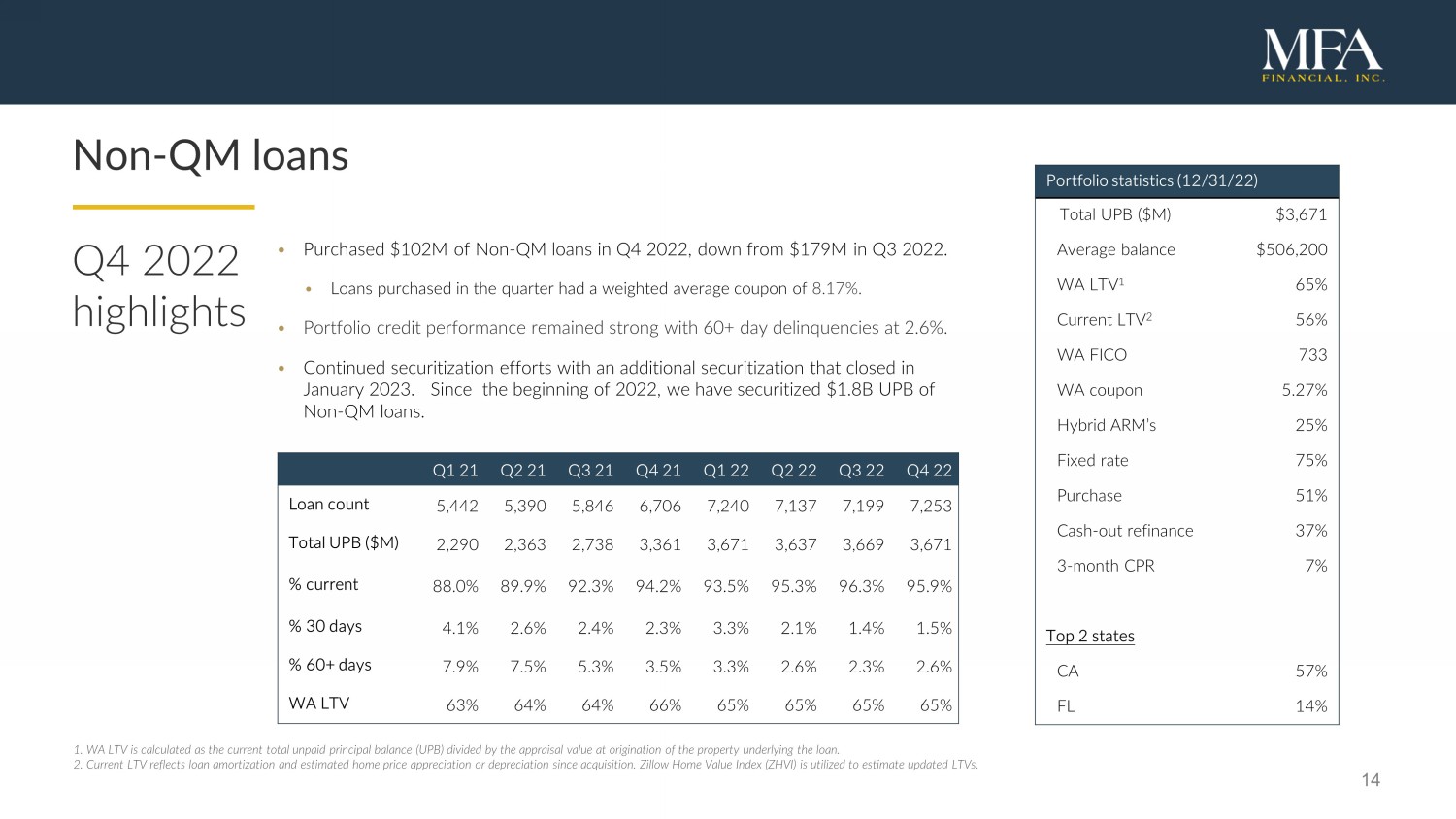The image size is (1456, 819).
Task: Click the Non-QM loans slide title
Action: (x=211, y=155)
